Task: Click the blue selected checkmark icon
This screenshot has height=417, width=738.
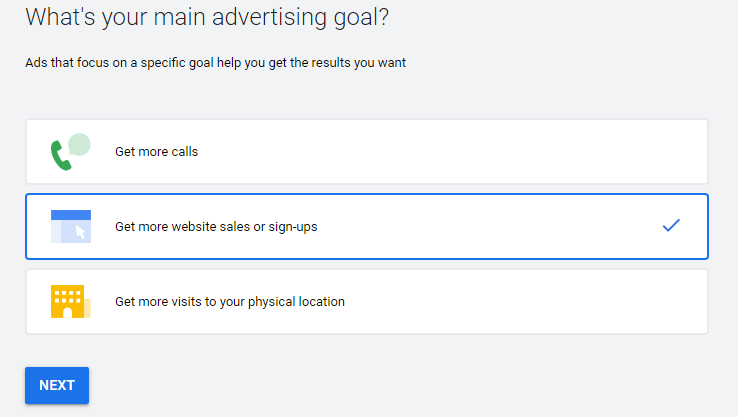Action: 671,226
